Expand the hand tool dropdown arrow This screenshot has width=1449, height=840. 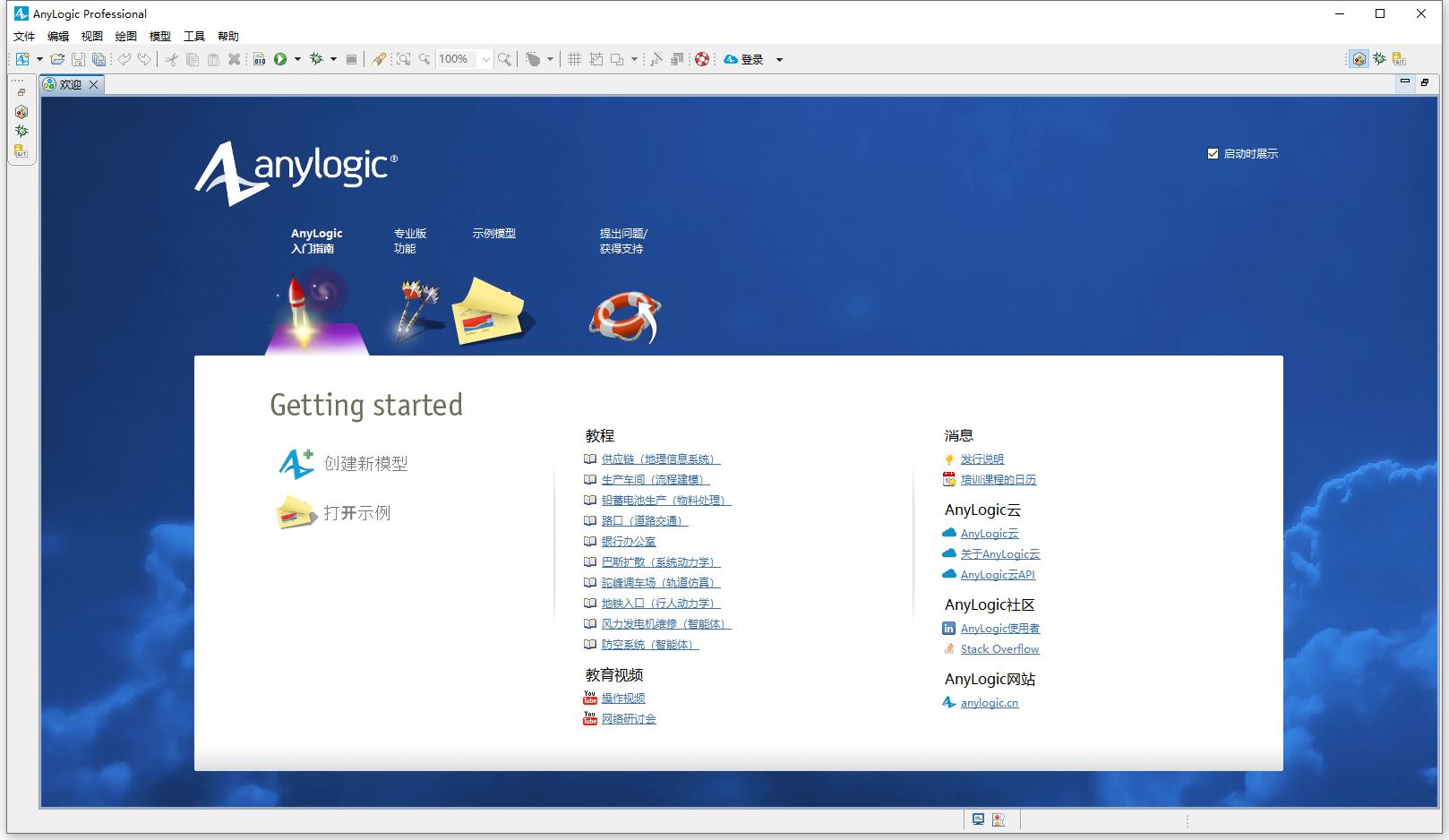click(x=550, y=59)
